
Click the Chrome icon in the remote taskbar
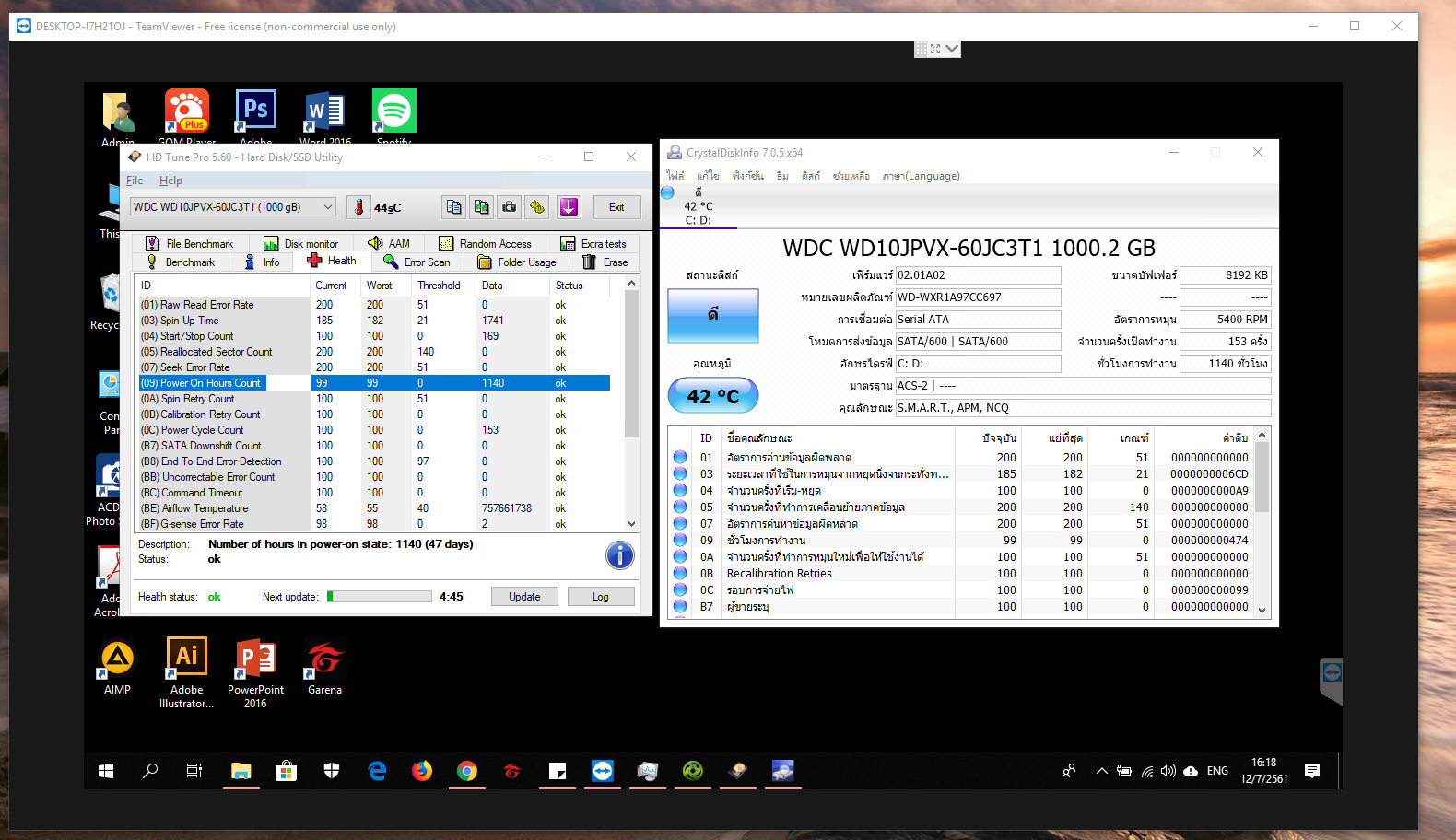(467, 771)
